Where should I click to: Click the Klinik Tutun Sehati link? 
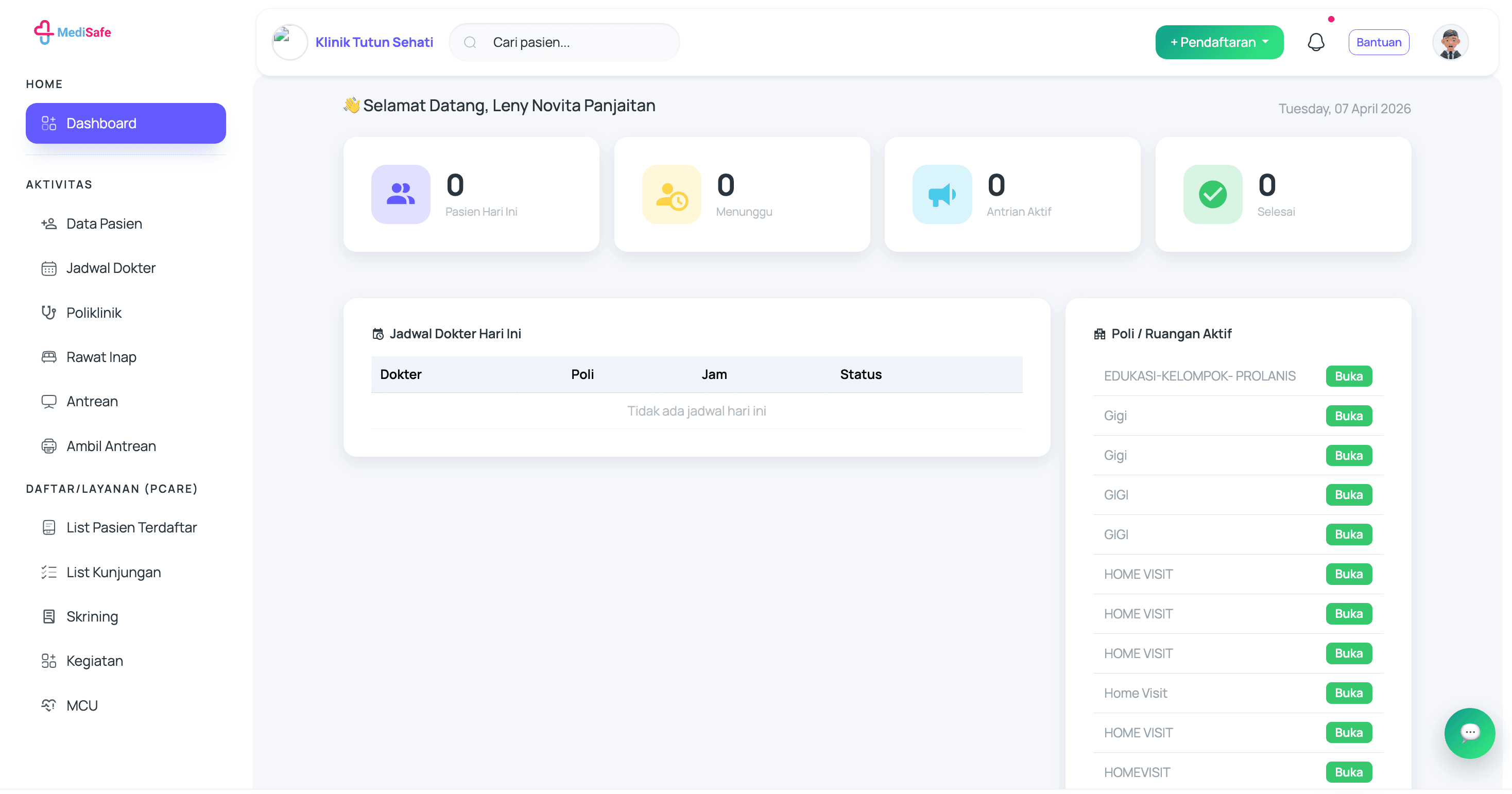pos(374,42)
